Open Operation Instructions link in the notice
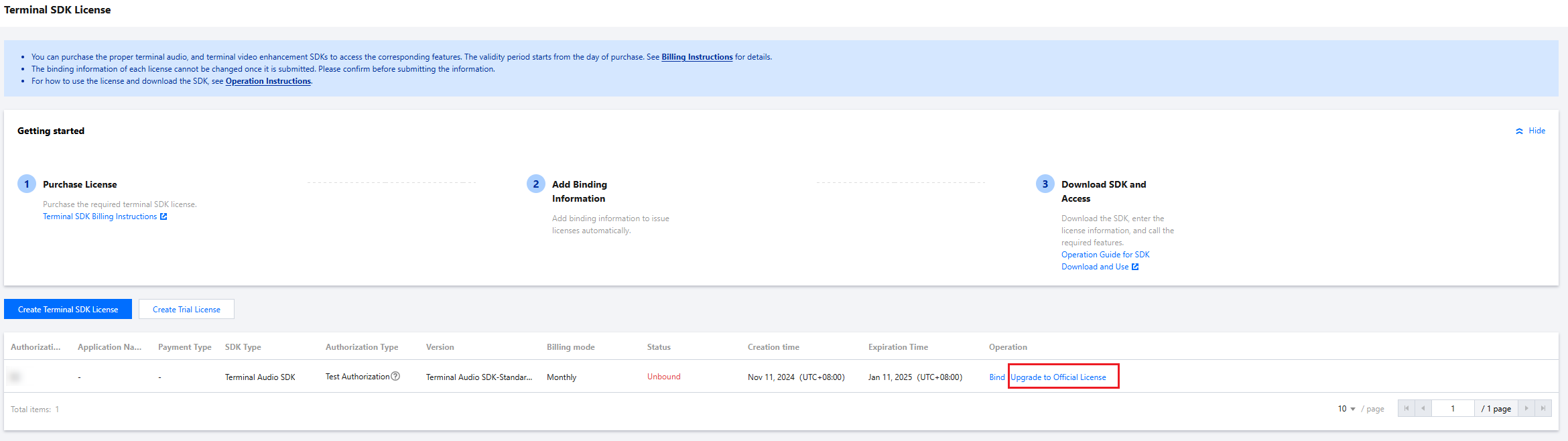The image size is (1568, 441). click(268, 81)
